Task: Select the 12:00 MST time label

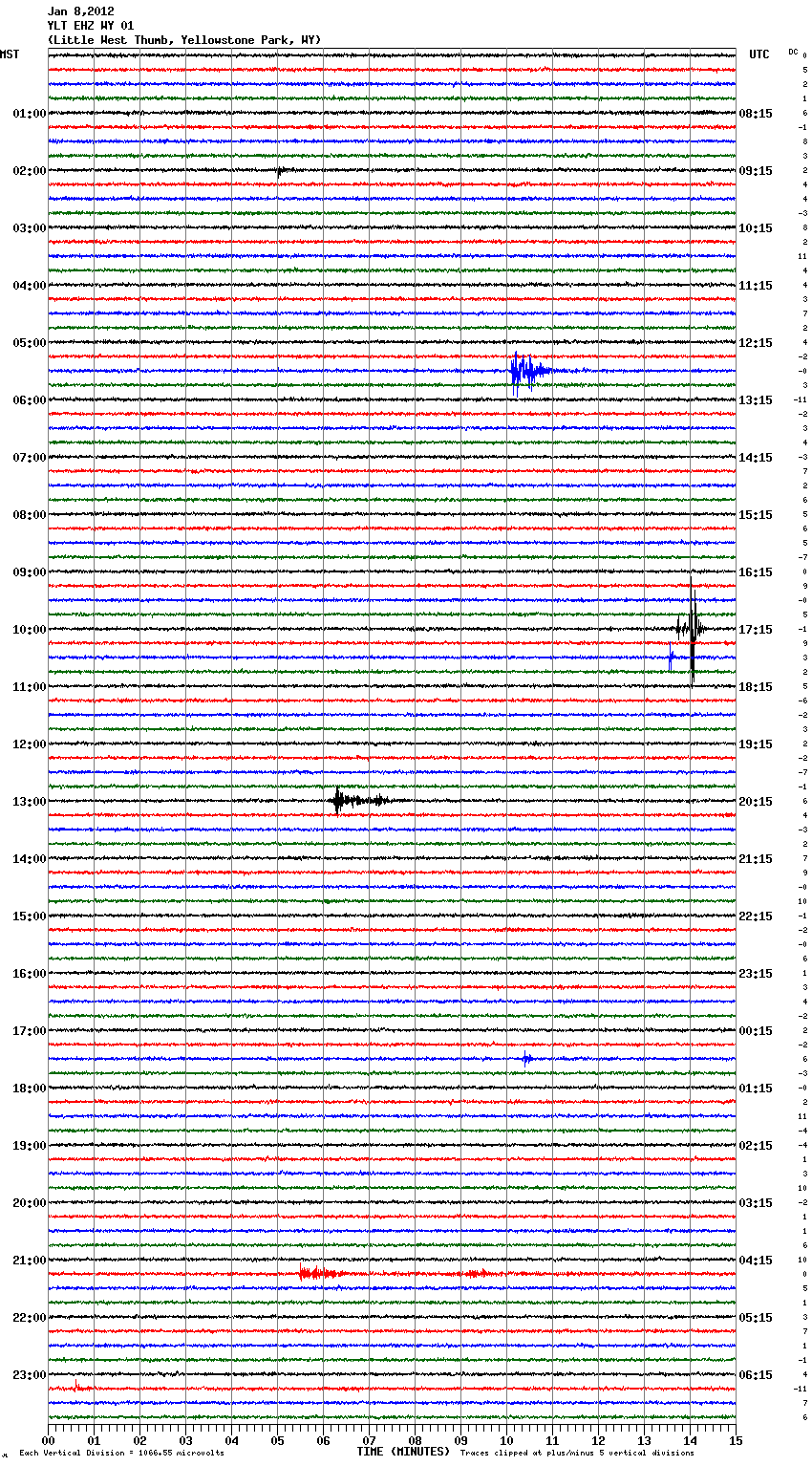Action: [30, 744]
